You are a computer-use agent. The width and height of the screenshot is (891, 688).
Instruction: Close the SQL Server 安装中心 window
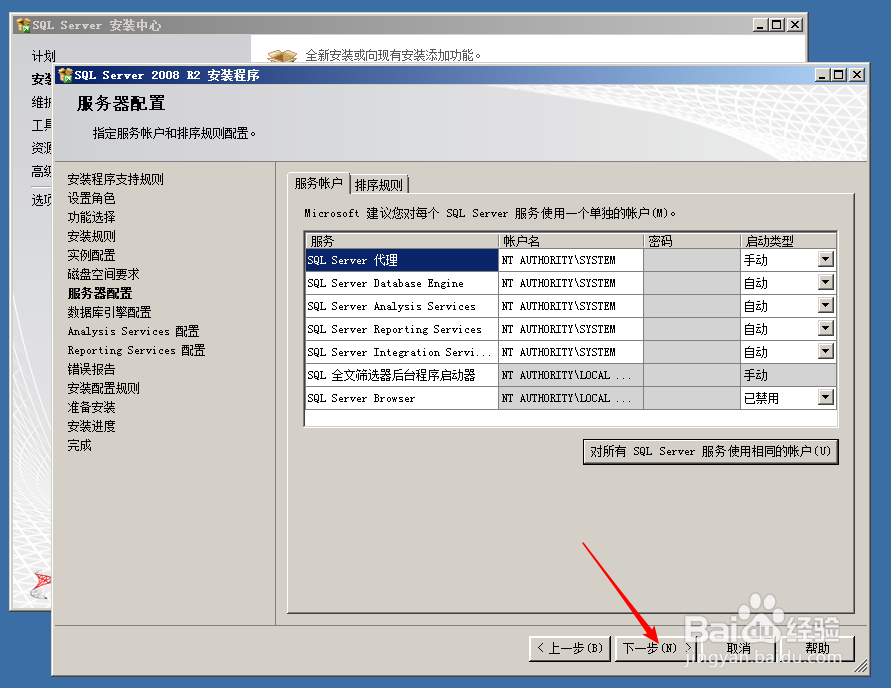click(x=795, y=24)
